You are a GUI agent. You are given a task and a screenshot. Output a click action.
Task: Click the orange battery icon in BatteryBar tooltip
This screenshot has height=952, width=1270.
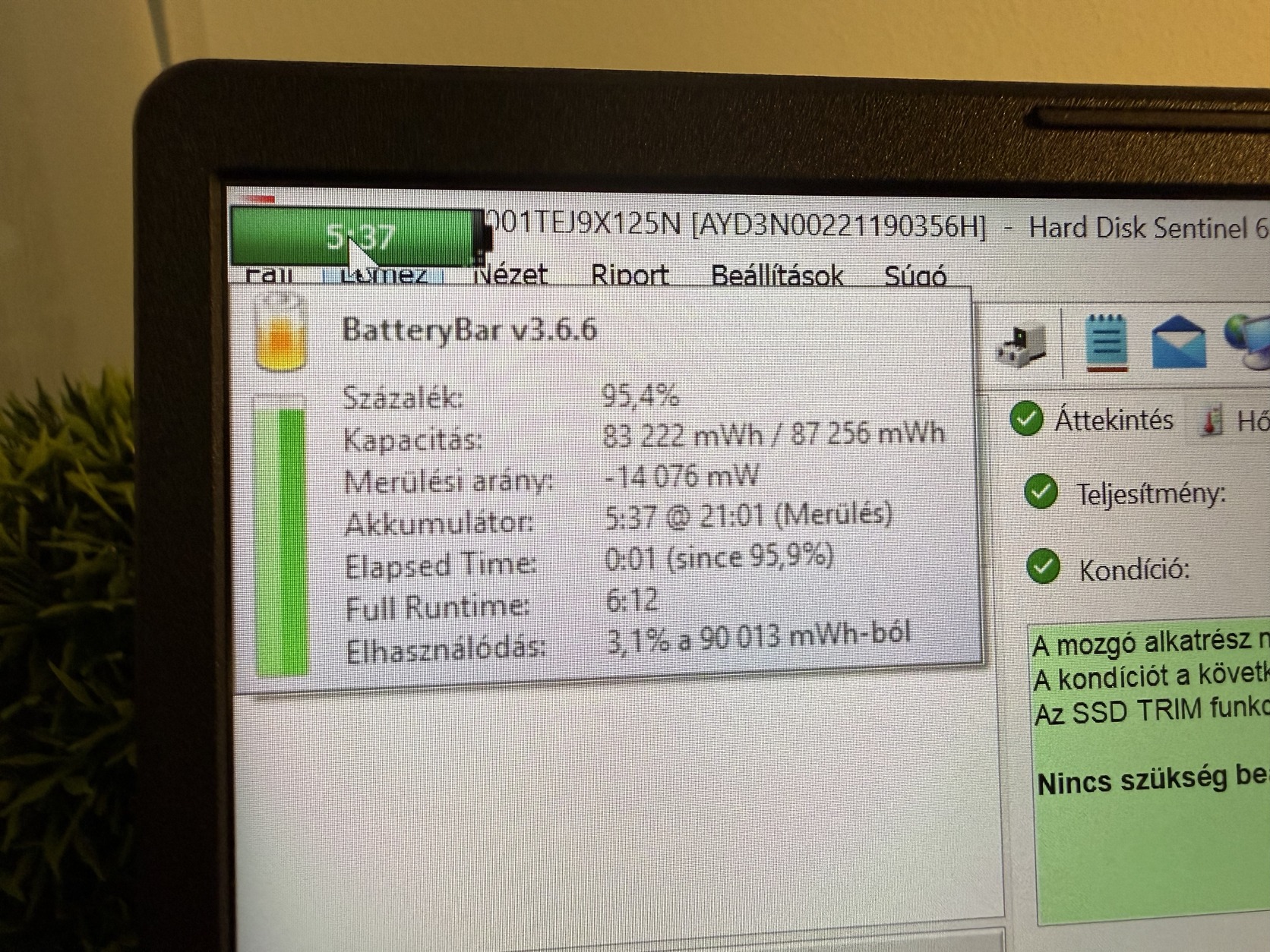tap(282, 333)
